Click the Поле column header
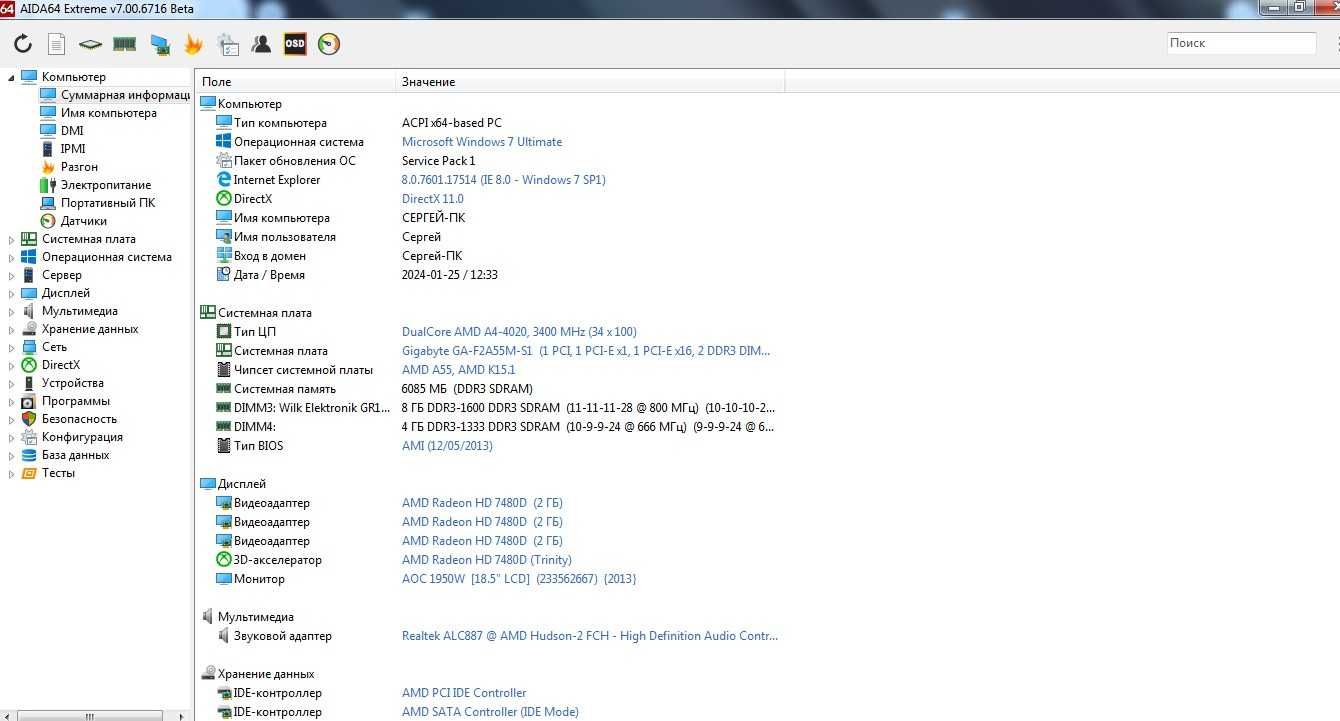Screen dimensions: 1340x721 [x=295, y=82]
